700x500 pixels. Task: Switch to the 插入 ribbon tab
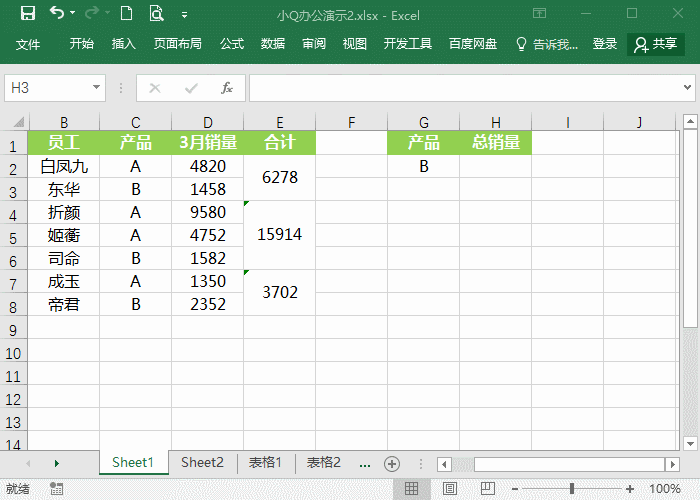[x=124, y=43]
